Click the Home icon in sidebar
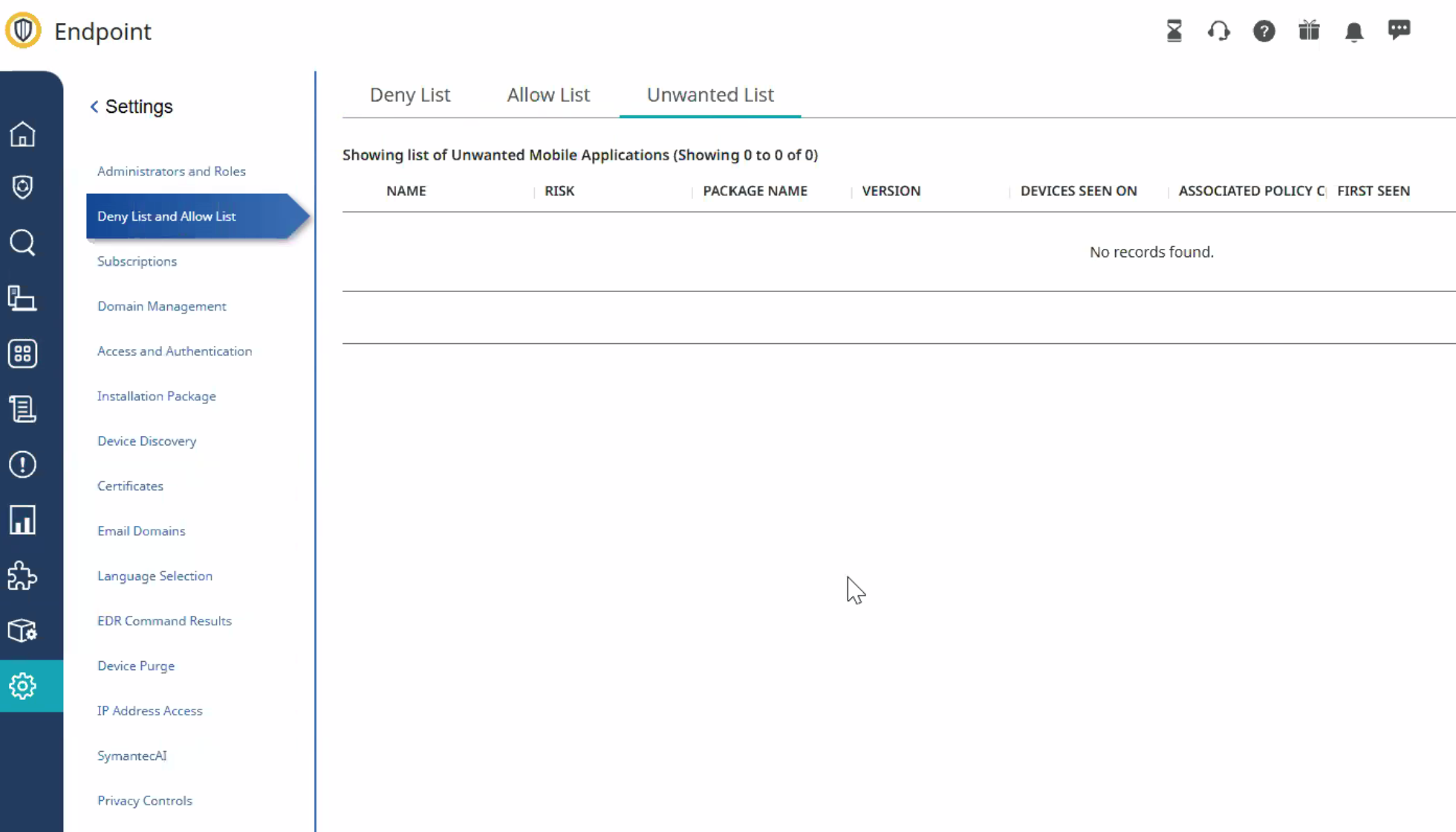Image resolution: width=1456 pixels, height=832 pixels. click(x=22, y=134)
